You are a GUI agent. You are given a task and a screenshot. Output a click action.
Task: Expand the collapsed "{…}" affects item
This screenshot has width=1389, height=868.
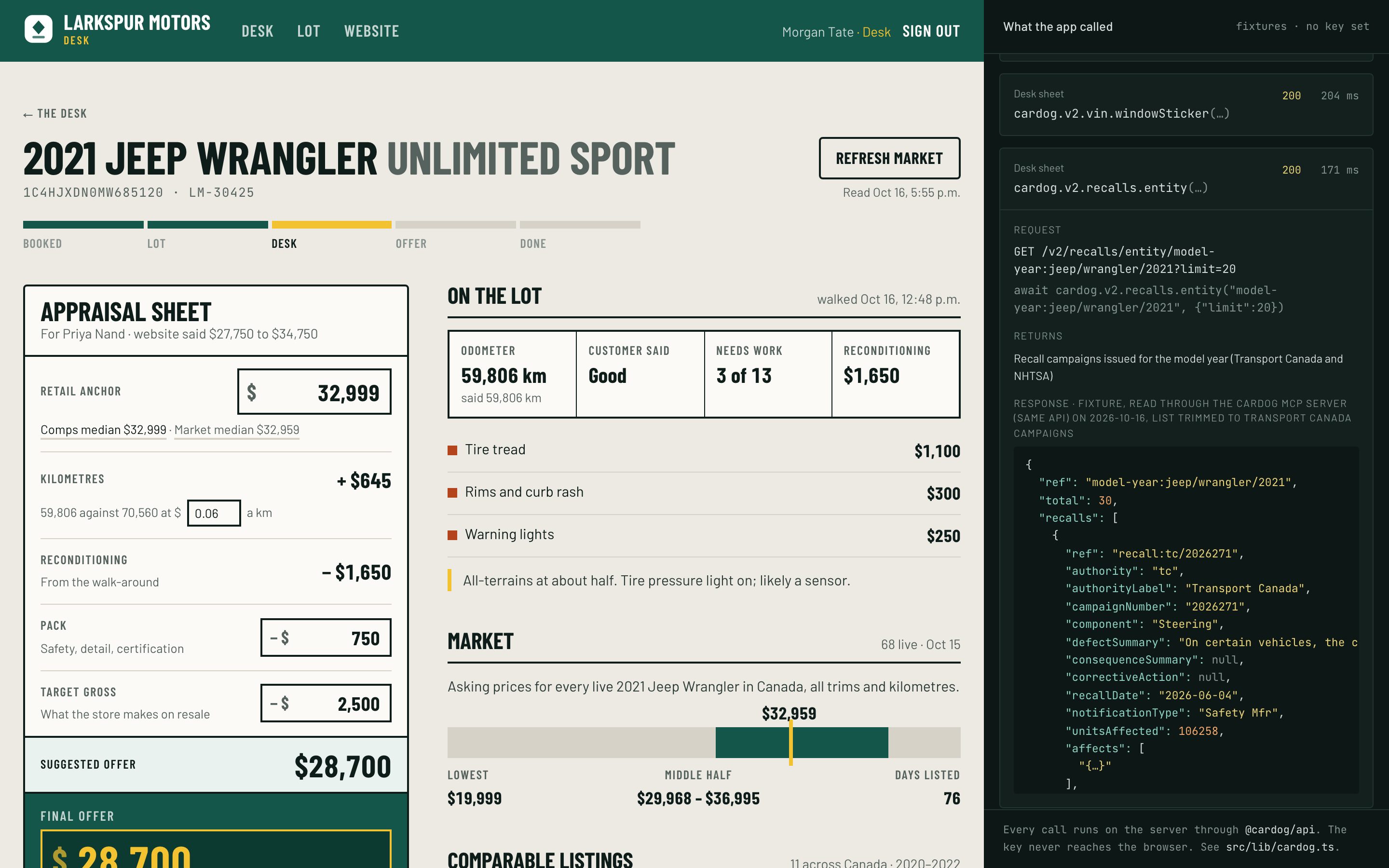[1095, 766]
